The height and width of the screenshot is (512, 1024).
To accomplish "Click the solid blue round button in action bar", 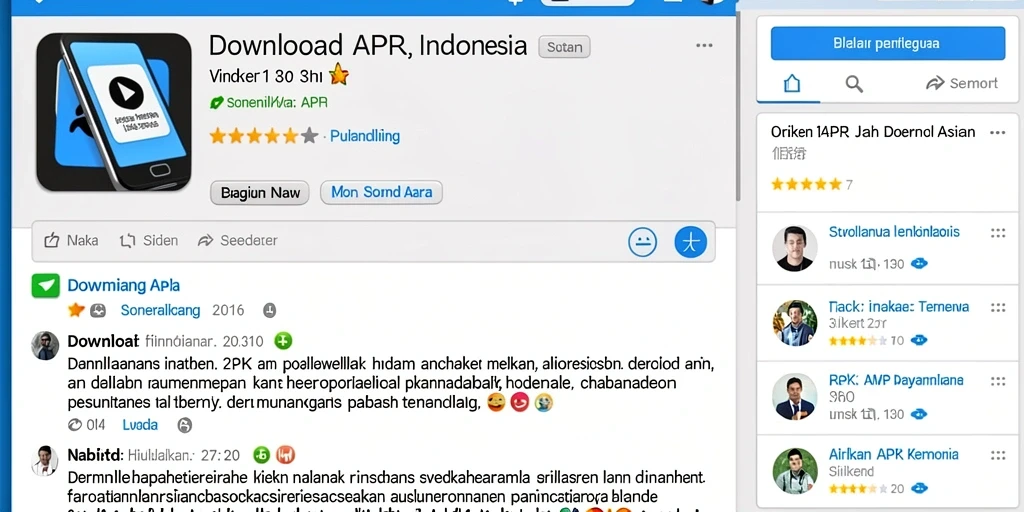I will tap(690, 242).
